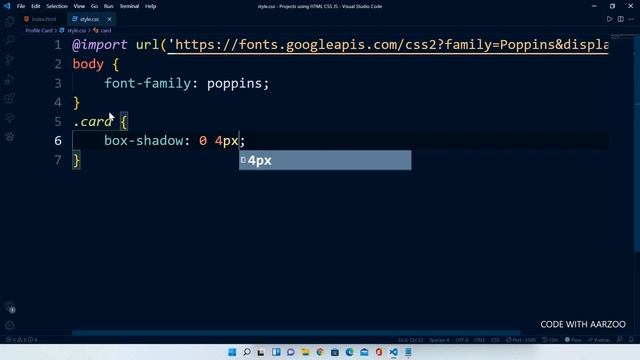
Task: Click line number 1 in gutter
Action: [x=58, y=45]
